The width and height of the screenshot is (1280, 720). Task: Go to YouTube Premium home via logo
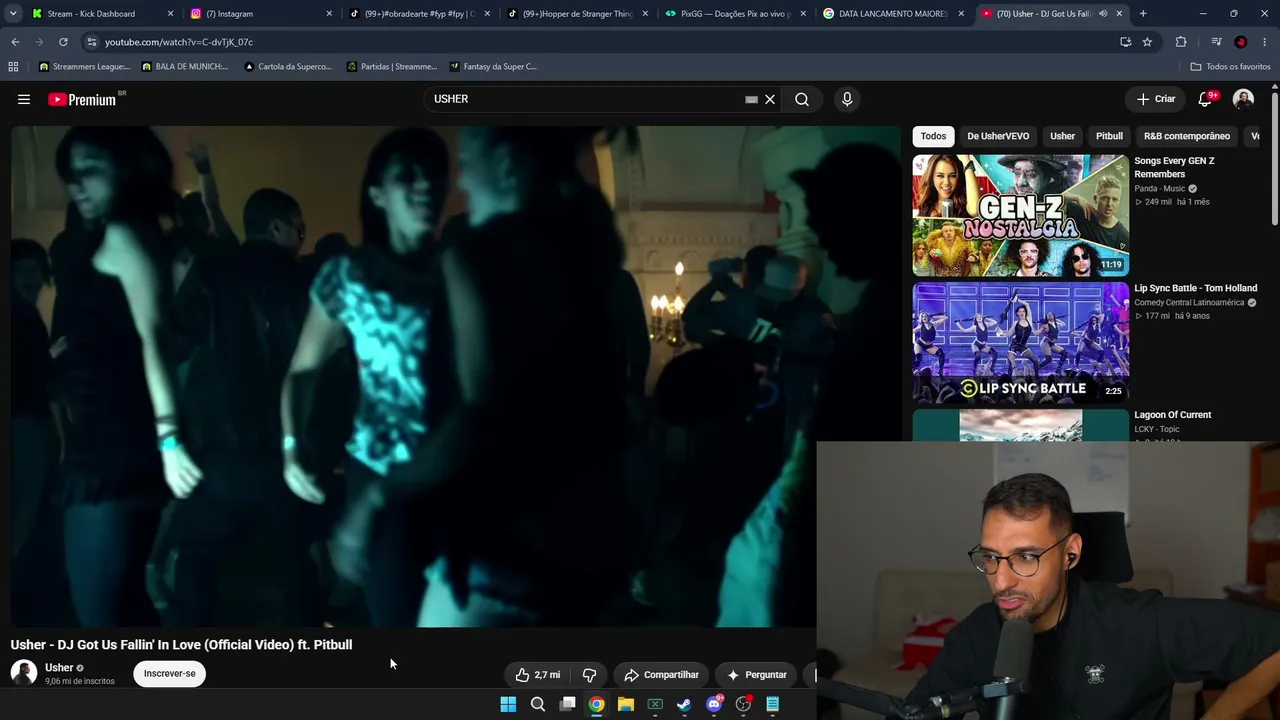(x=82, y=99)
